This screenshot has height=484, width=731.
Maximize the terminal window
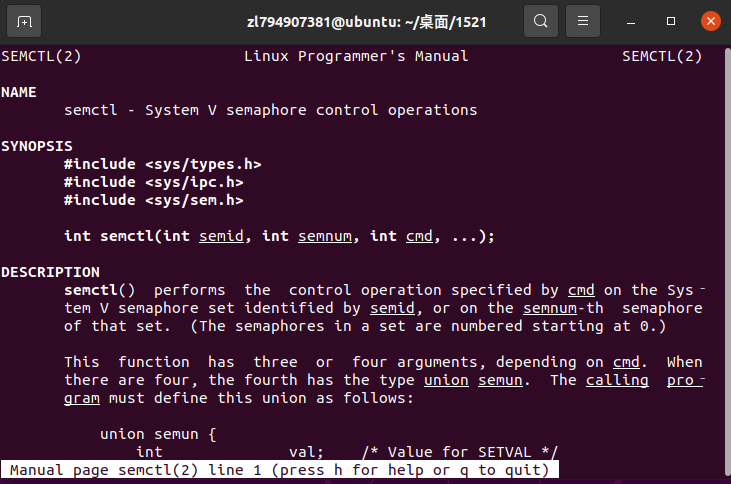(671, 21)
